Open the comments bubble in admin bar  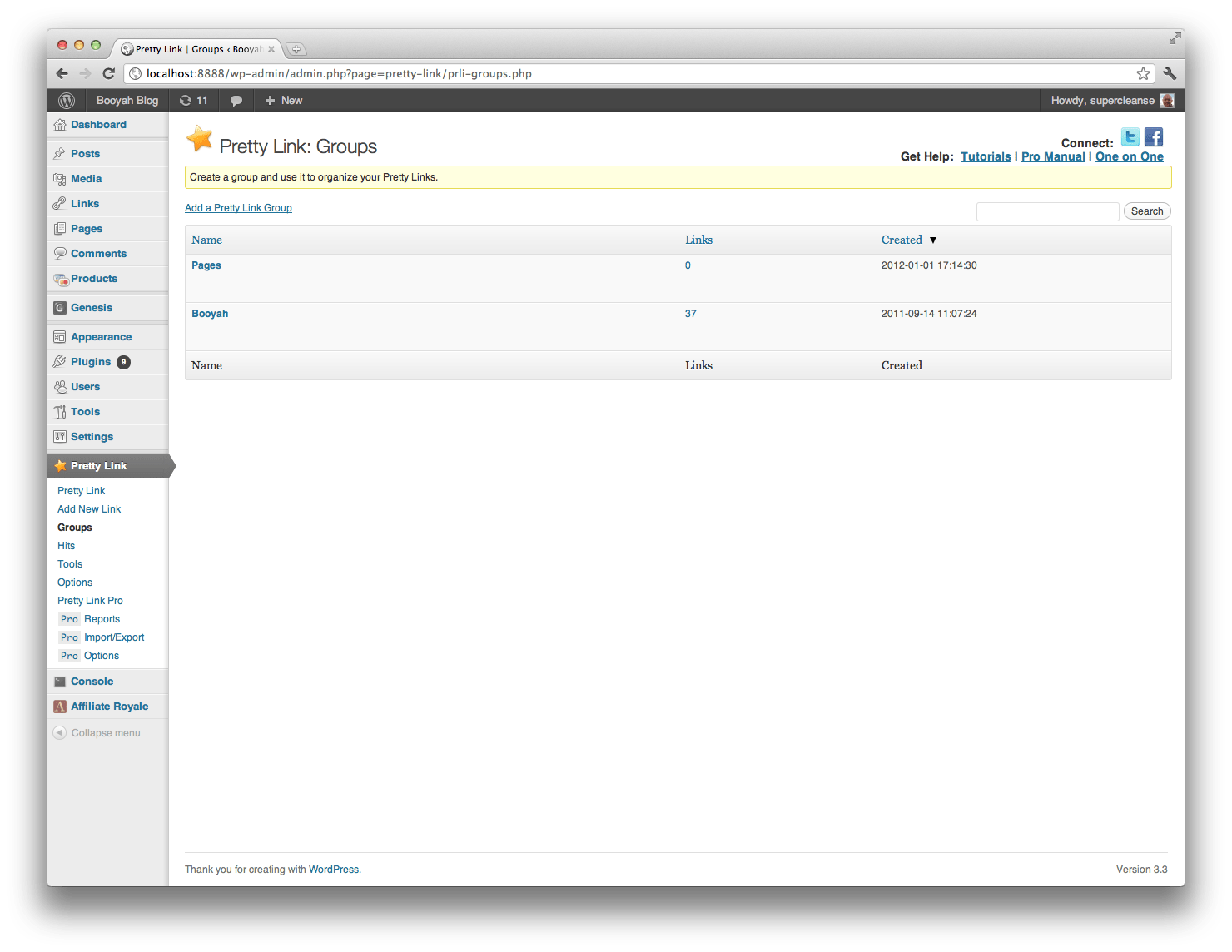click(x=236, y=101)
